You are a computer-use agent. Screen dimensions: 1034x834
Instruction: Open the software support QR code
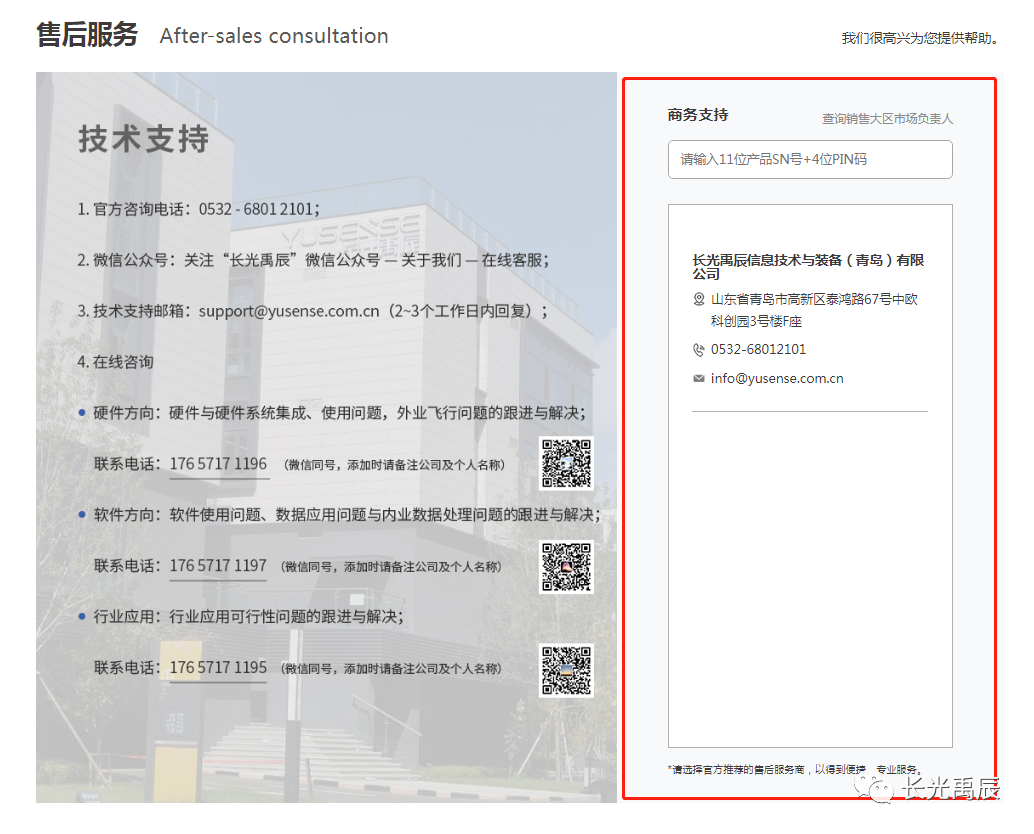[x=566, y=567]
